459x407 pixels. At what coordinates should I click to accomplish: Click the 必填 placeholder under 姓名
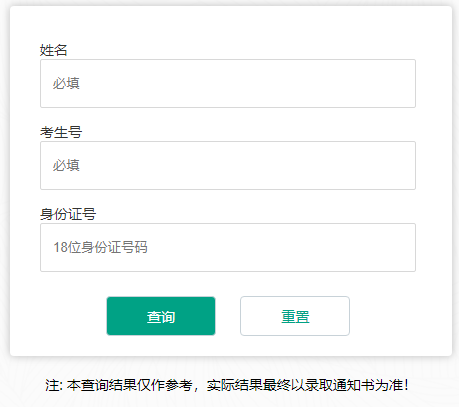pyautogui.click(x=66, y=83)
